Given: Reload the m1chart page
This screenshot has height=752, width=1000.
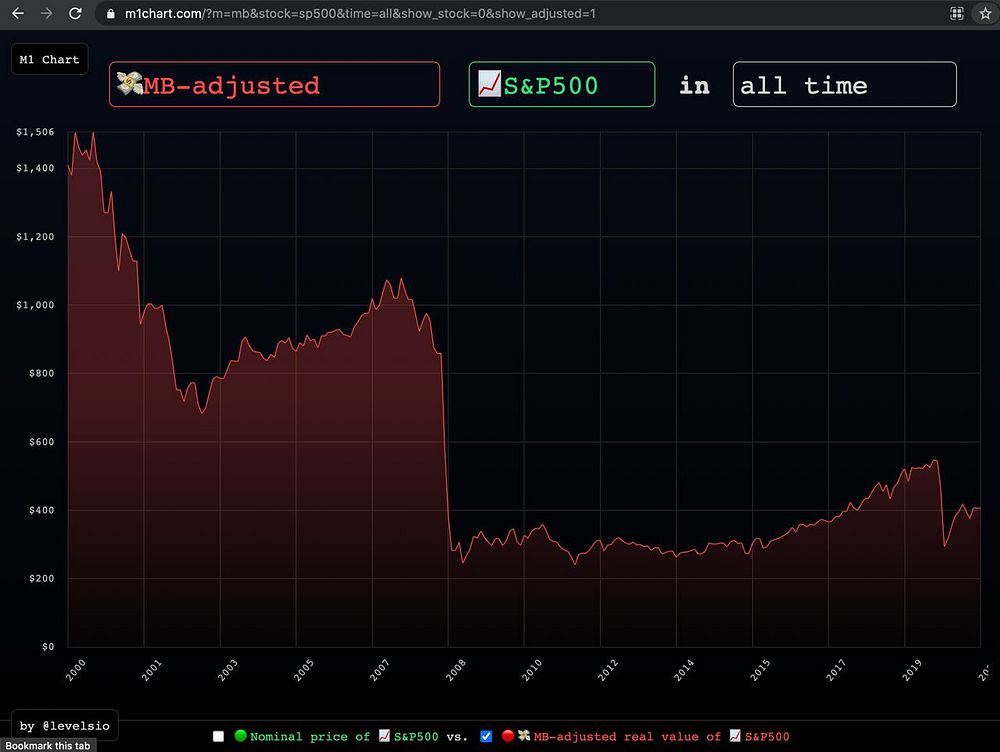Looking at the screenshot, I should (75, 13).
